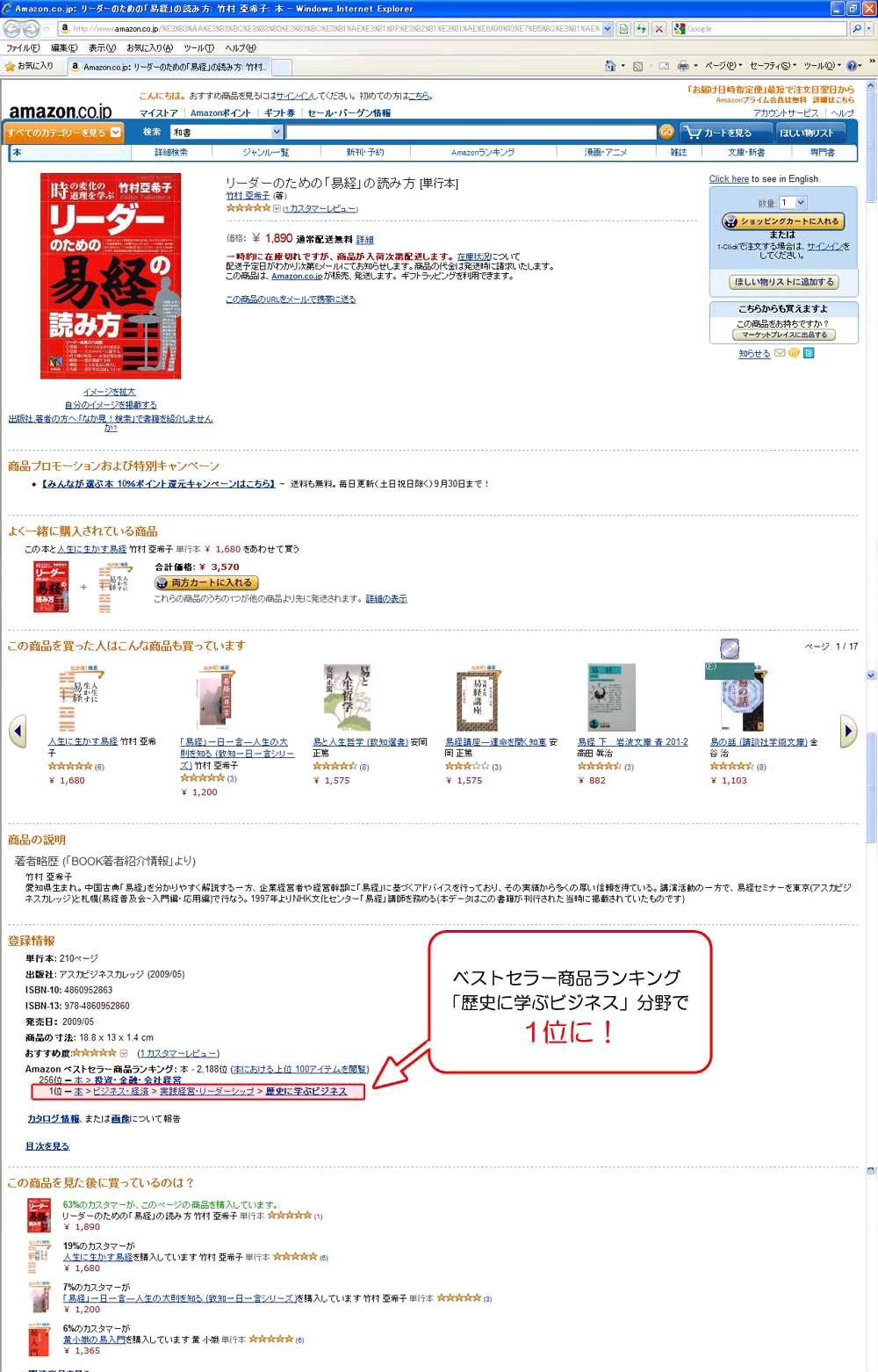This screenshot has height=1372, width=878.
Task: Share via the blue Twitter icon
Action: coord(809,353)
